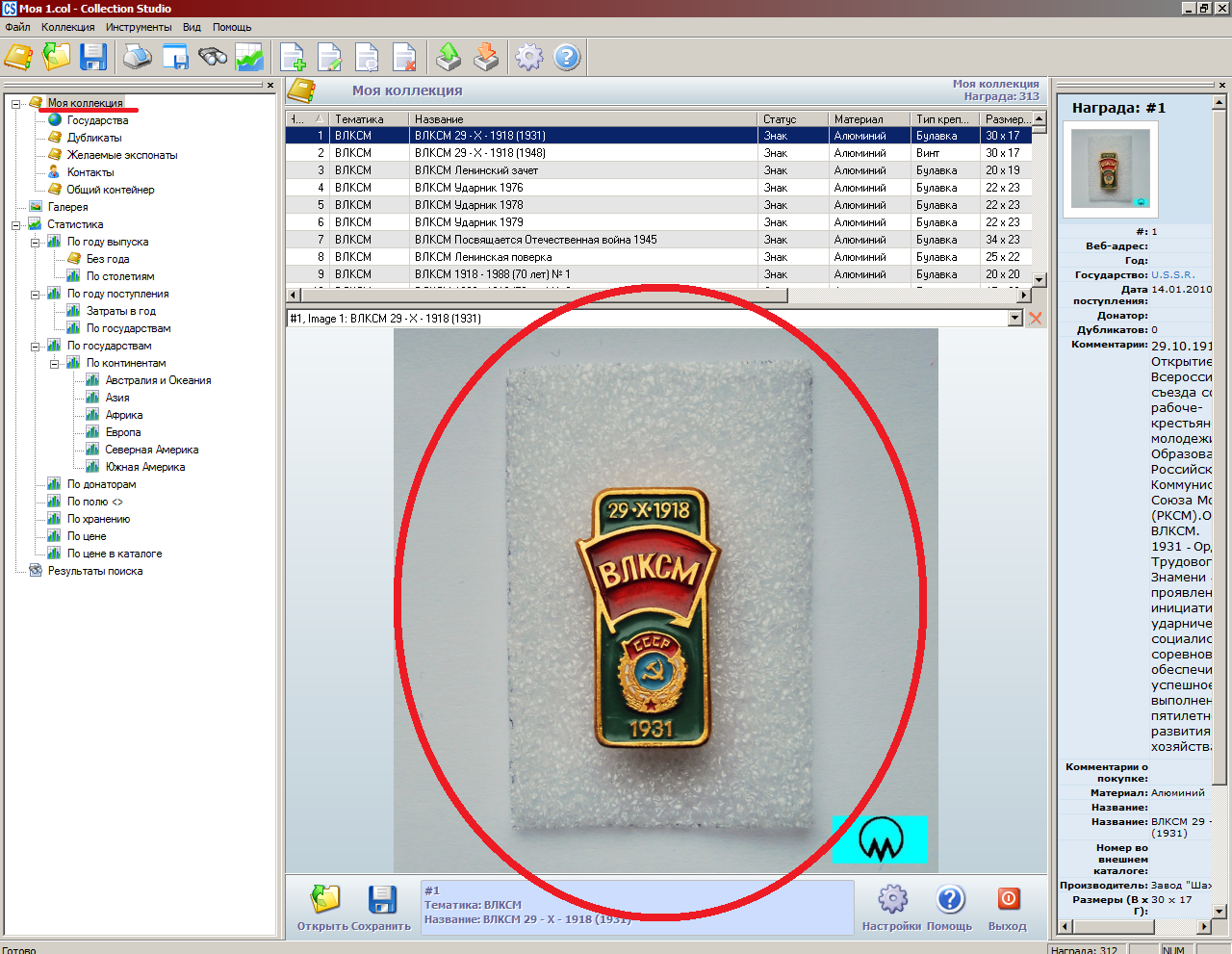Screen dimensions: 1232x954
Task: Select Результаты поиска in the tree
Action: pos(95,571)
